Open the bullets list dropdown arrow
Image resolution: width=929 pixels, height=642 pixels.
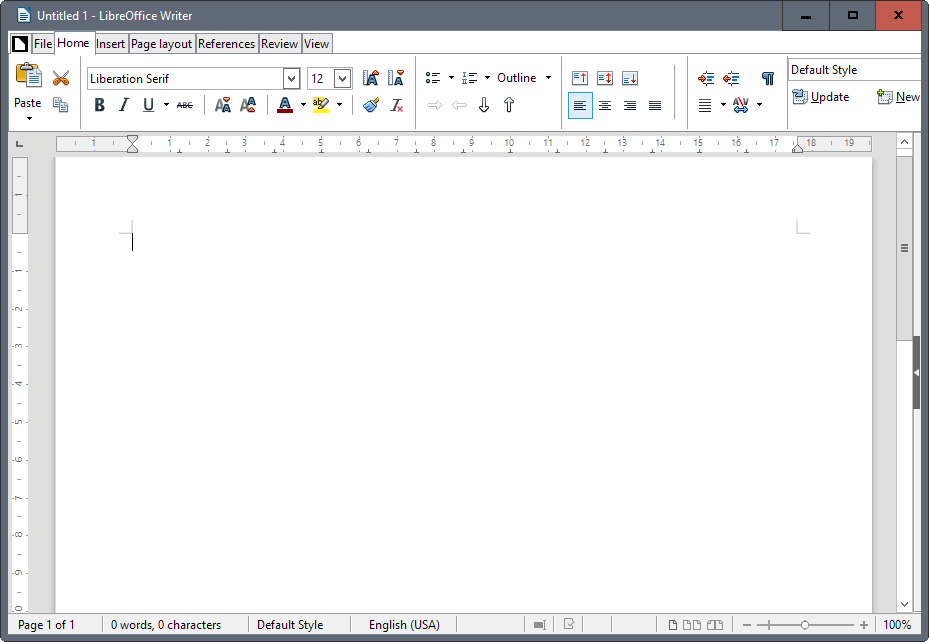[451, 78]
